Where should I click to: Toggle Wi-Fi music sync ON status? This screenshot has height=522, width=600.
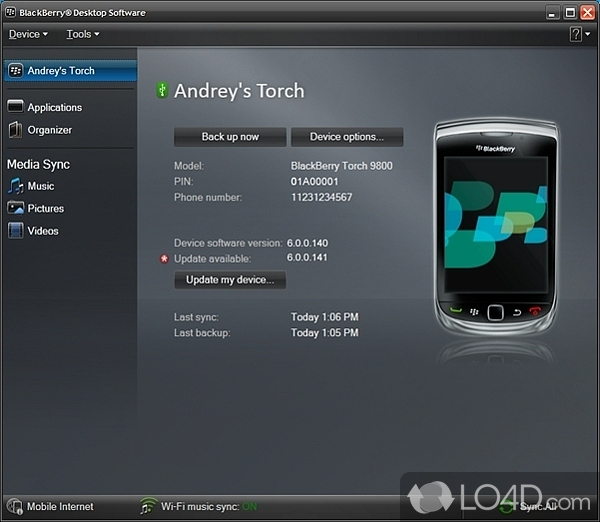pos(249,507)
